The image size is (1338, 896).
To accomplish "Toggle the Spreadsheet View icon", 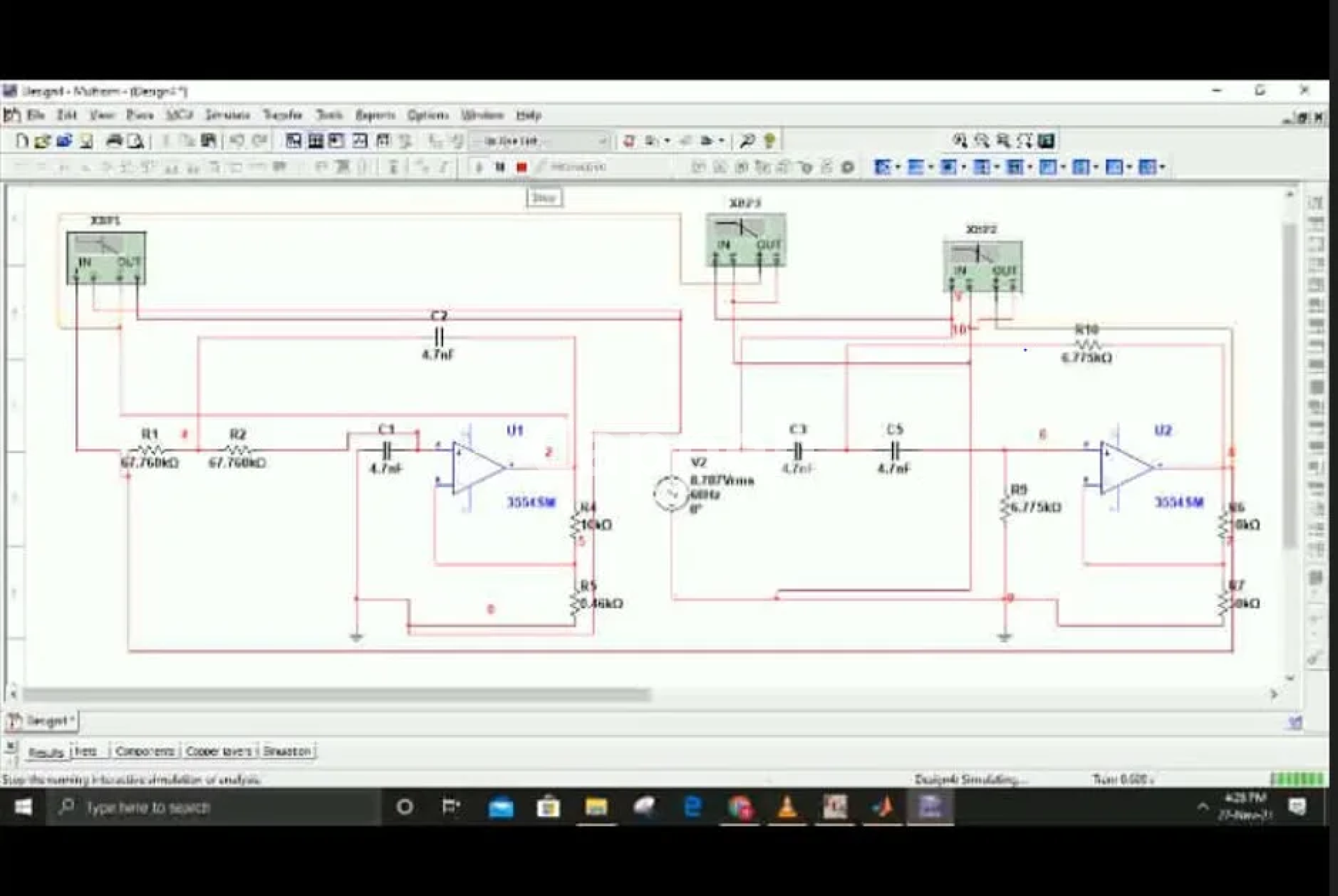I will coord(316,141).
